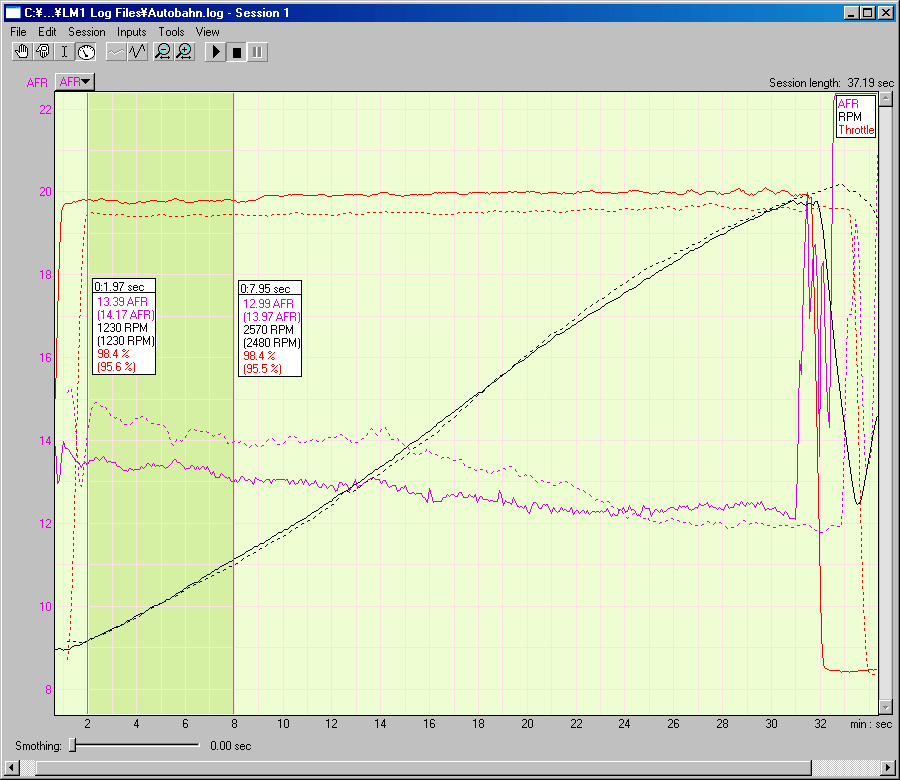This screenshot has height=780, width=900.
Task: Click the Smoothing slider thumb
Action: (x=73, y=745)
